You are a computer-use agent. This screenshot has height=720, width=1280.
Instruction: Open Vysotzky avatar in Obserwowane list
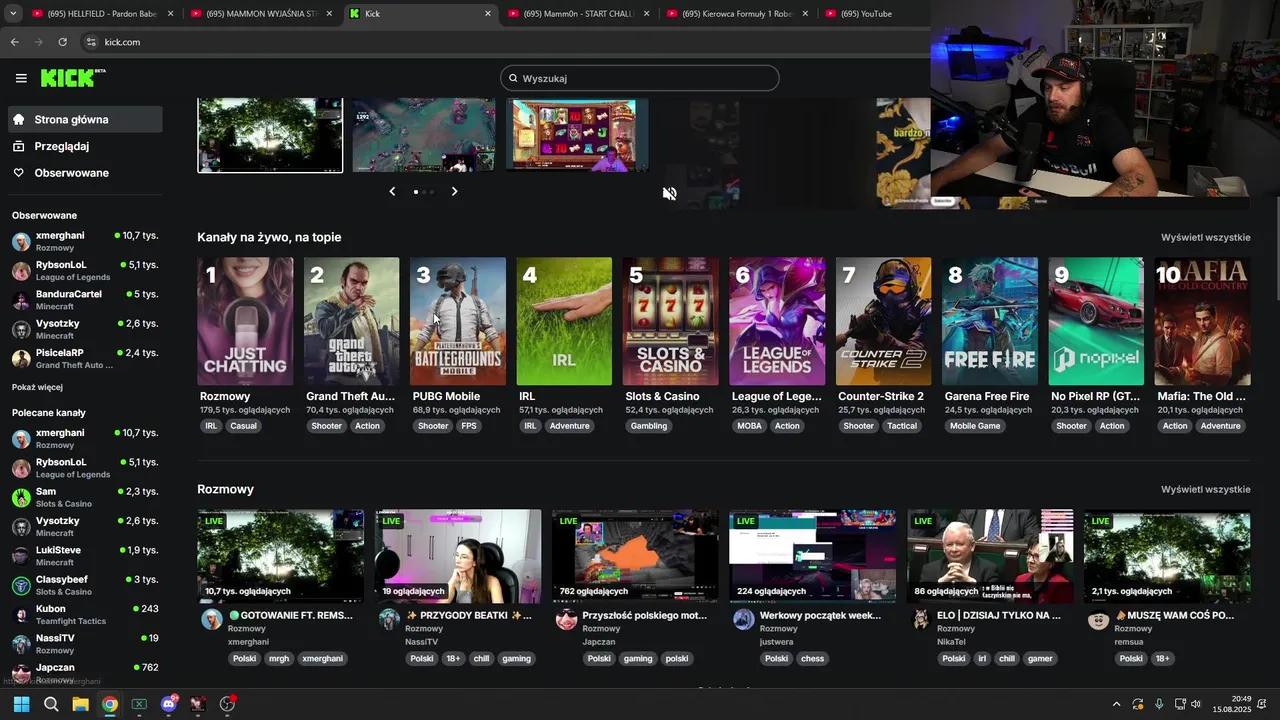[21, 329]
